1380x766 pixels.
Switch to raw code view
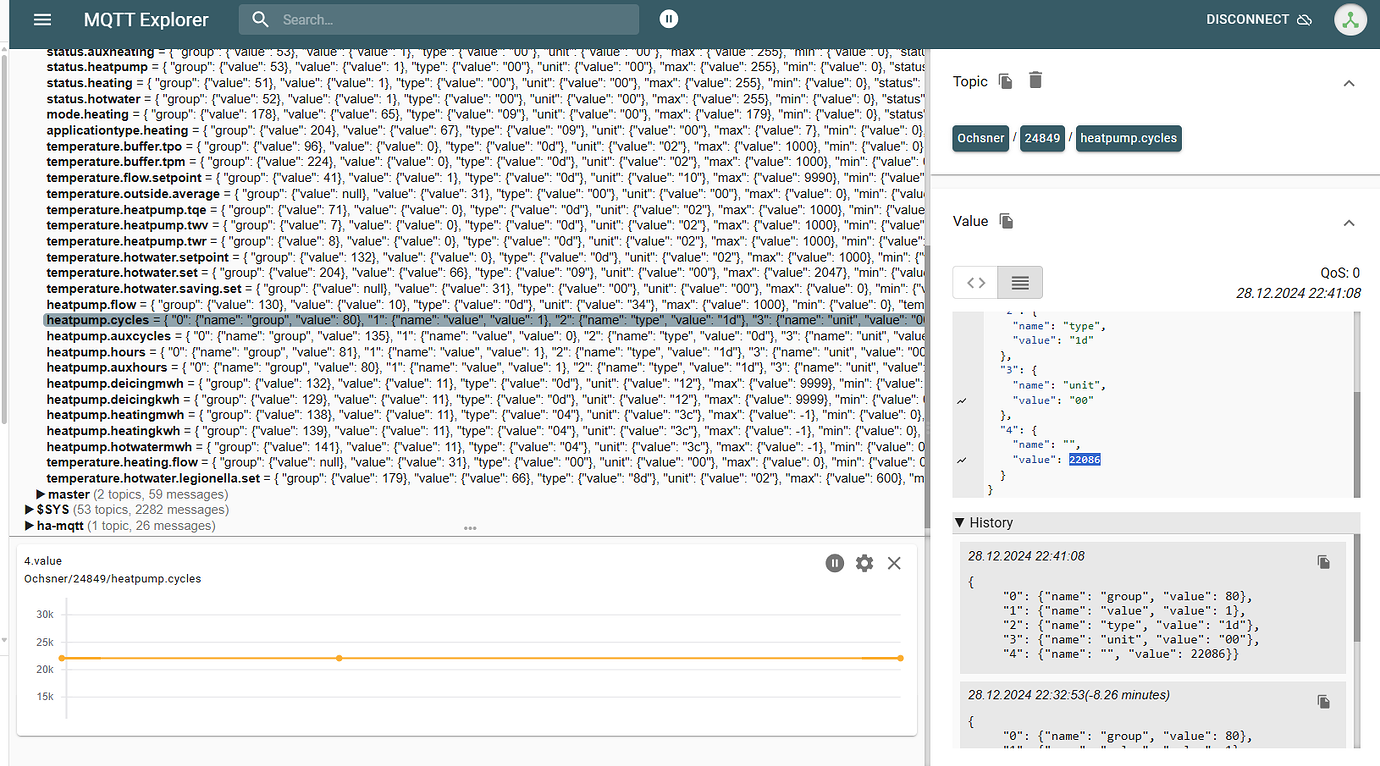pyautogui.click(x=976, y=283)
